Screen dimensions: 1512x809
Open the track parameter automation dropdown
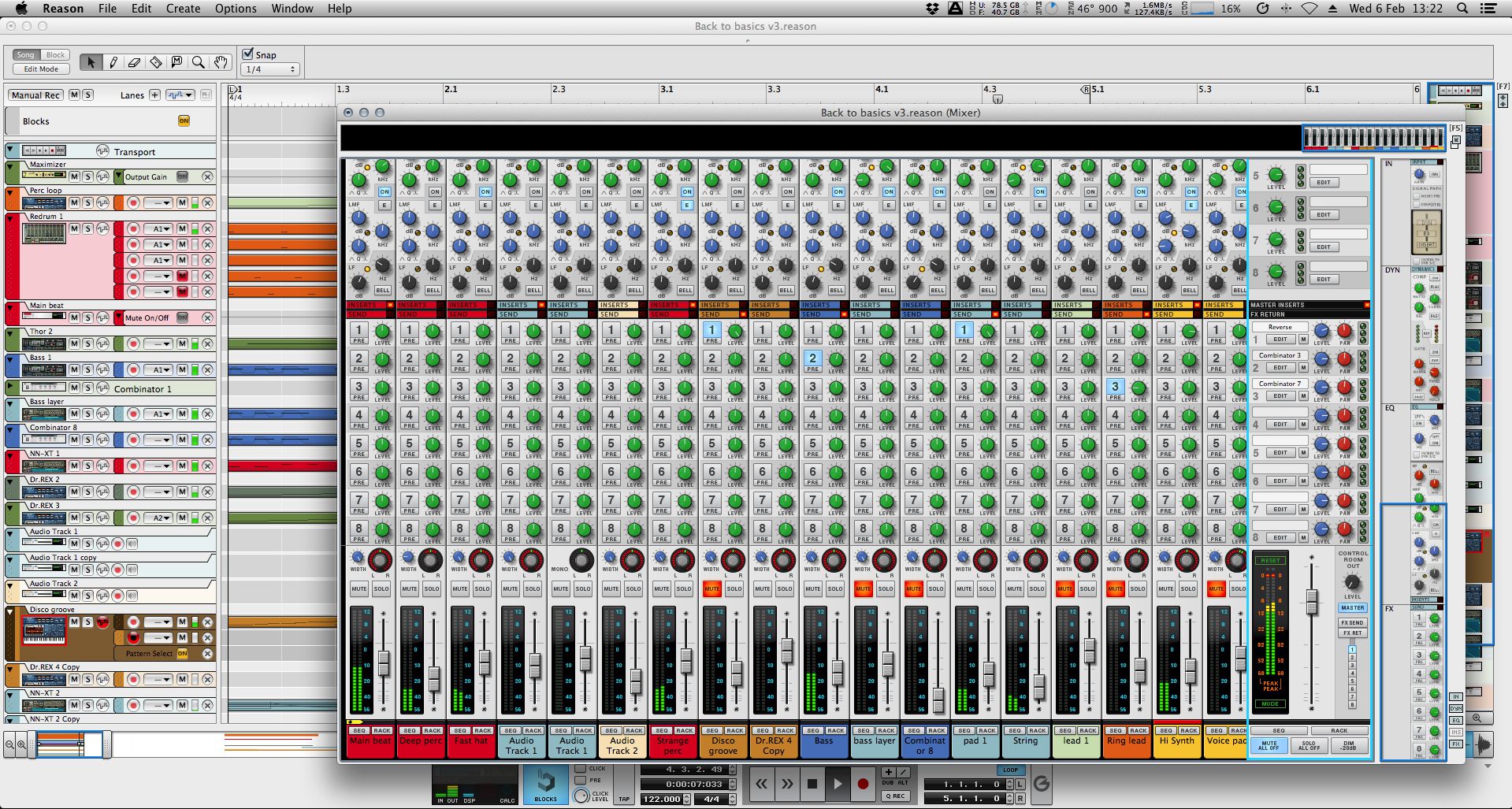pyautogui.click(x=180, y=95)
